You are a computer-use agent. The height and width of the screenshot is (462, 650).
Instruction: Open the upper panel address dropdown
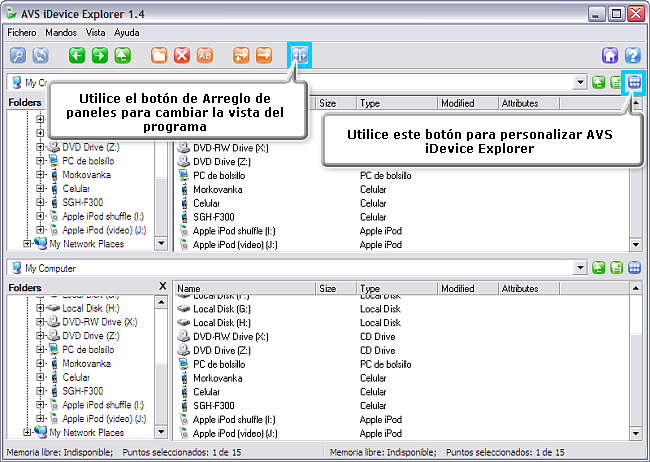tap(580, 83)
